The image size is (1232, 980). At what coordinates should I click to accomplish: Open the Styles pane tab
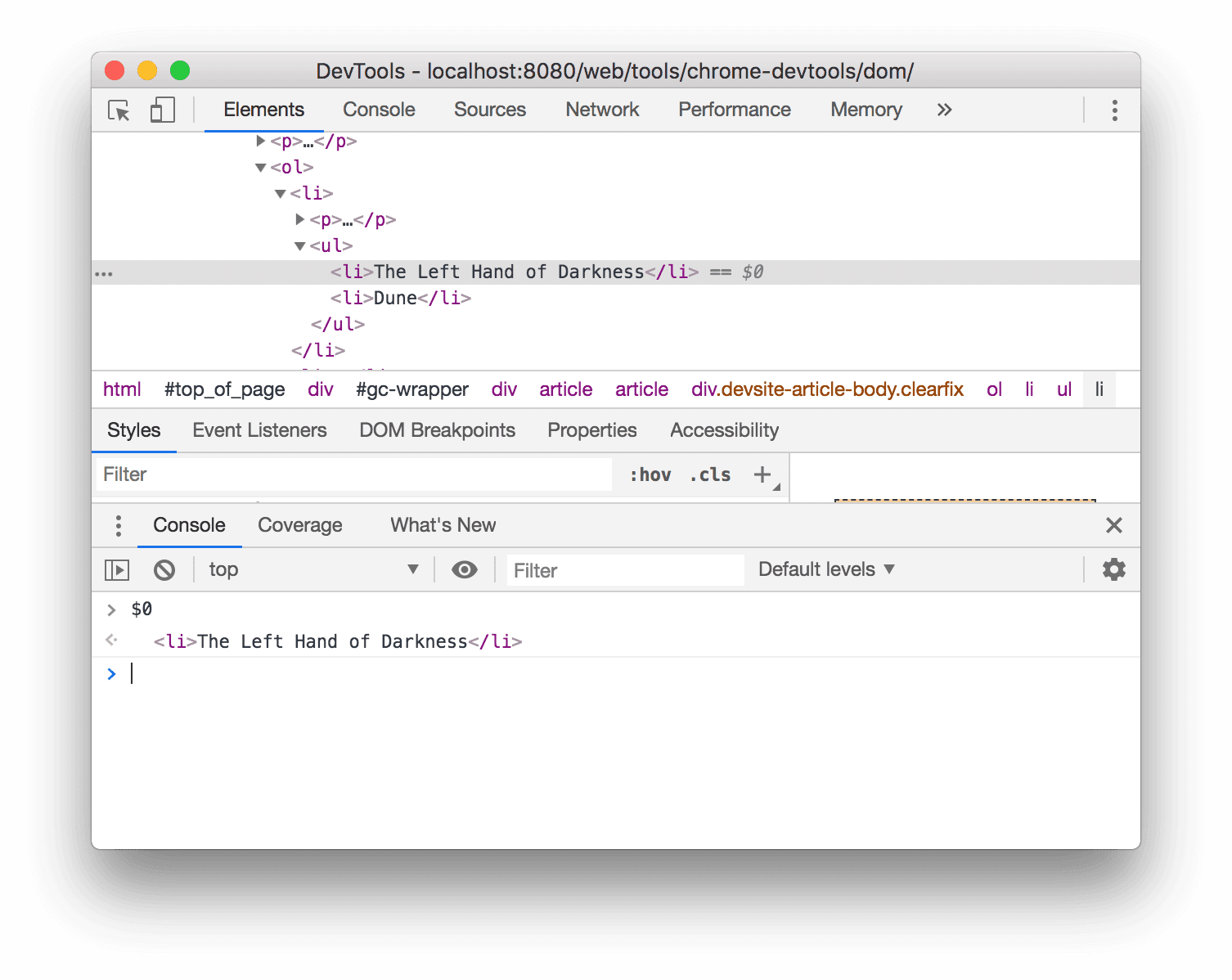click(133, 430)
